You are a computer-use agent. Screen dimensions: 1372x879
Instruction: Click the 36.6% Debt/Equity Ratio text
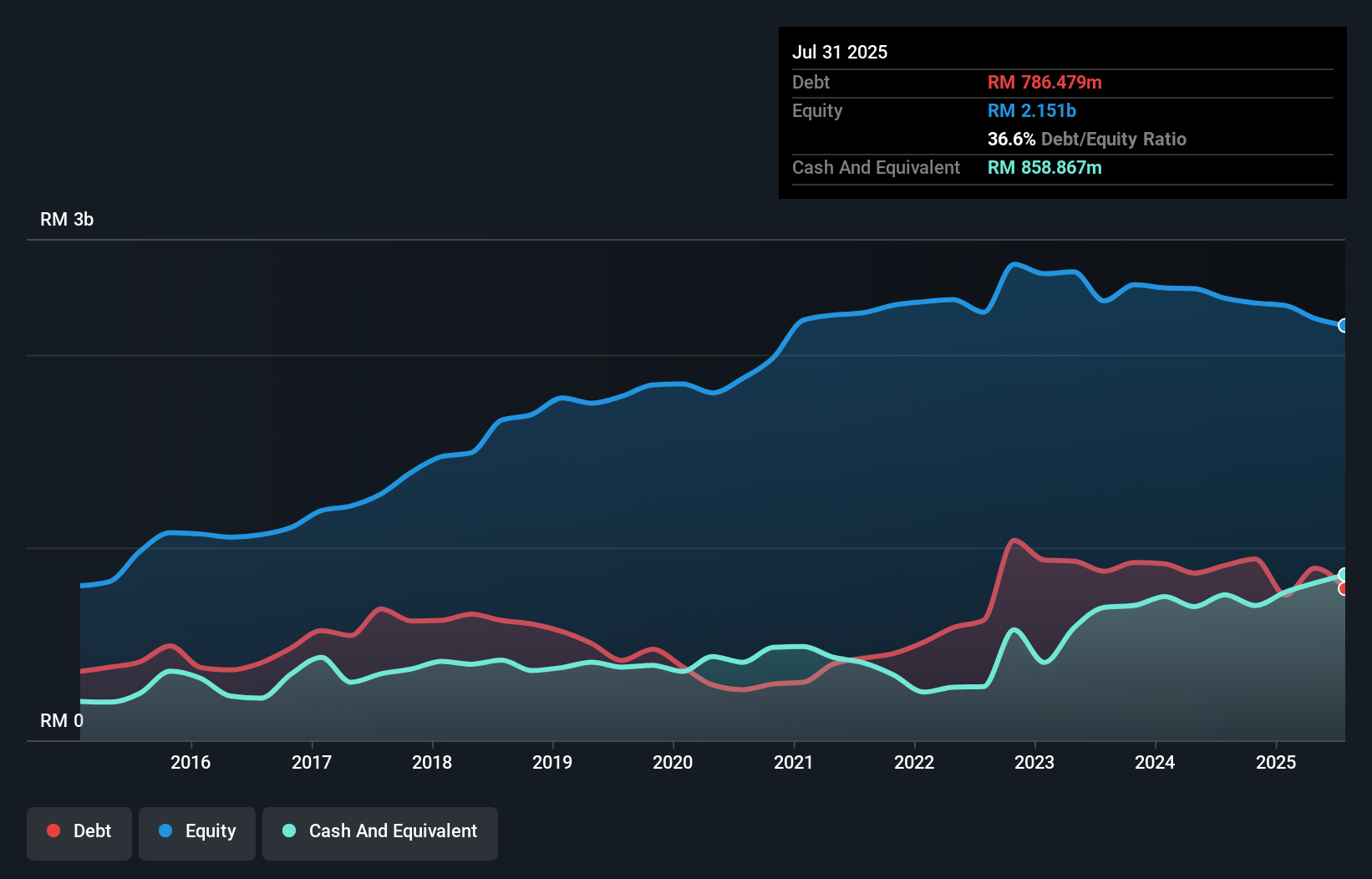point(1087,139)
